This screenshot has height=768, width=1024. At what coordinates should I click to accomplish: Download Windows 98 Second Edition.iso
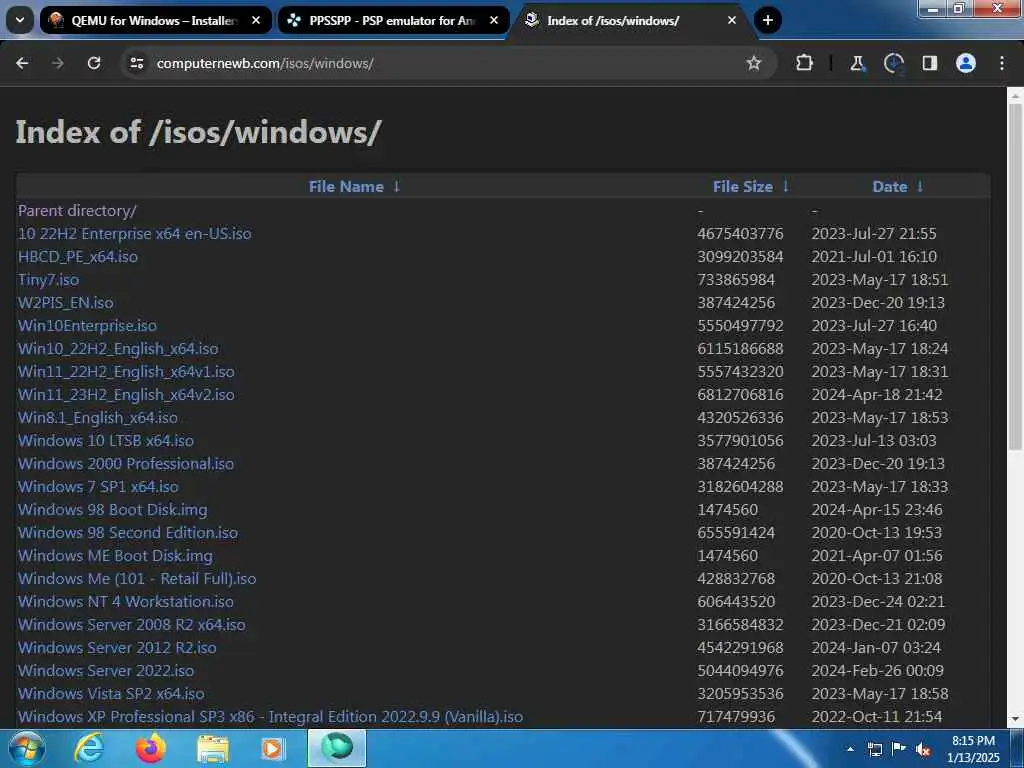click(x=128, y=533)
